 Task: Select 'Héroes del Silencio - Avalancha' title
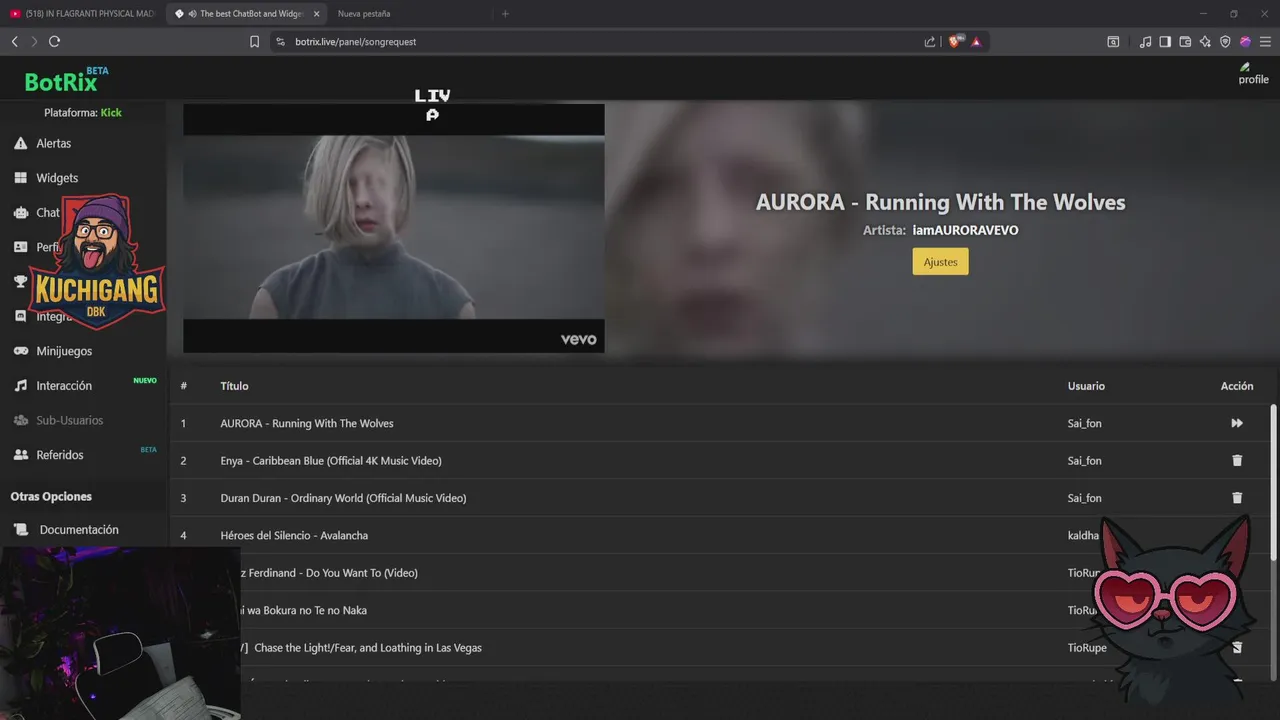point(294,536)
